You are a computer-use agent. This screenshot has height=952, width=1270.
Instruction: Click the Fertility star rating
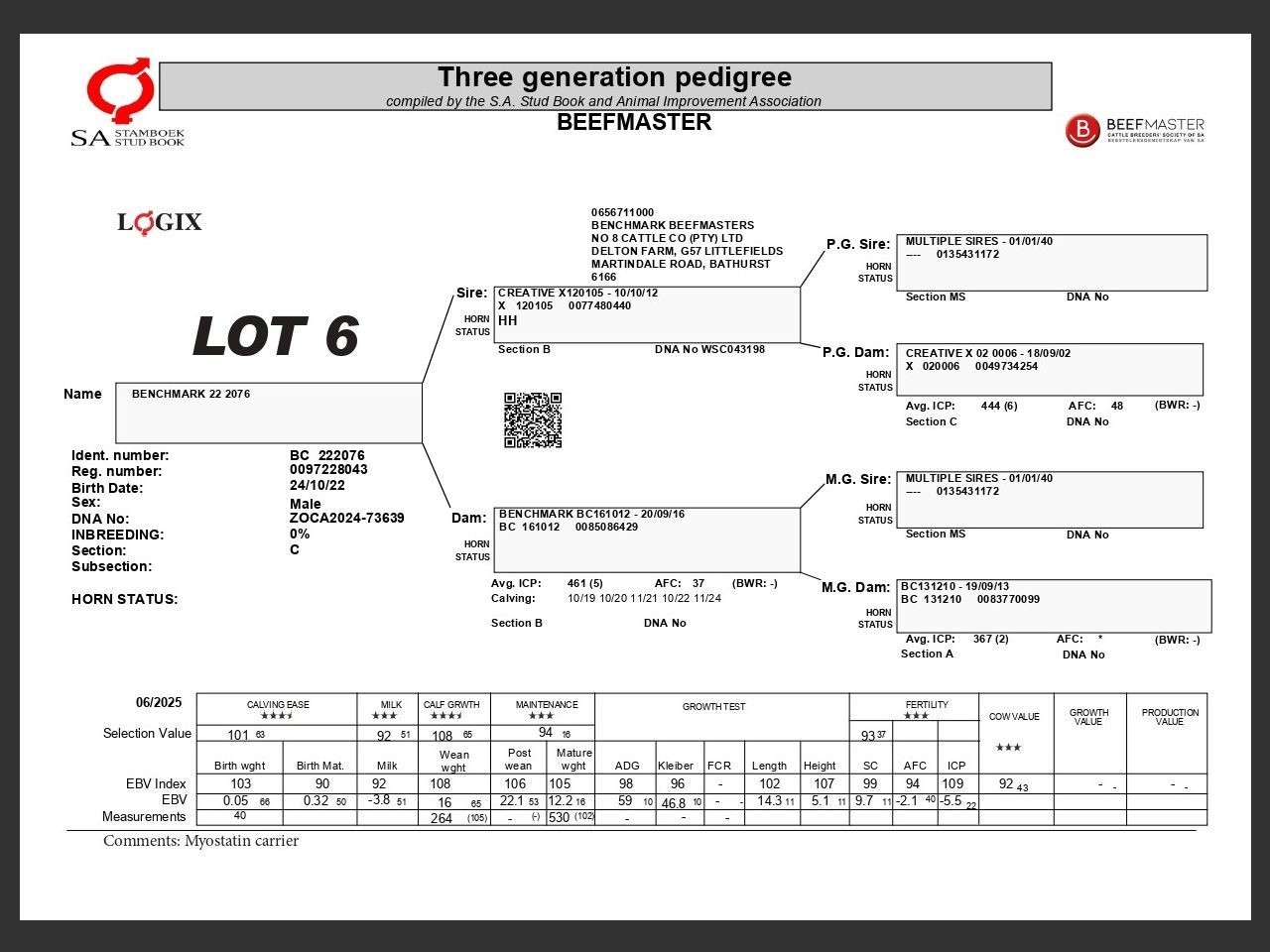(x=916, y=716)
